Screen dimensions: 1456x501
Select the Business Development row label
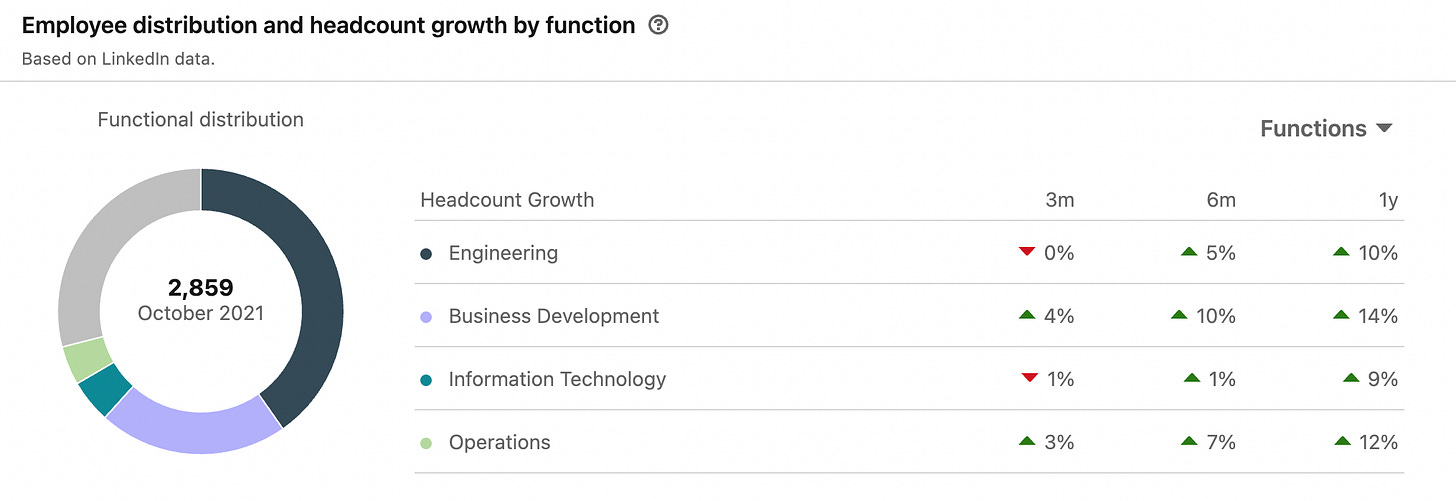coord(553,316)
